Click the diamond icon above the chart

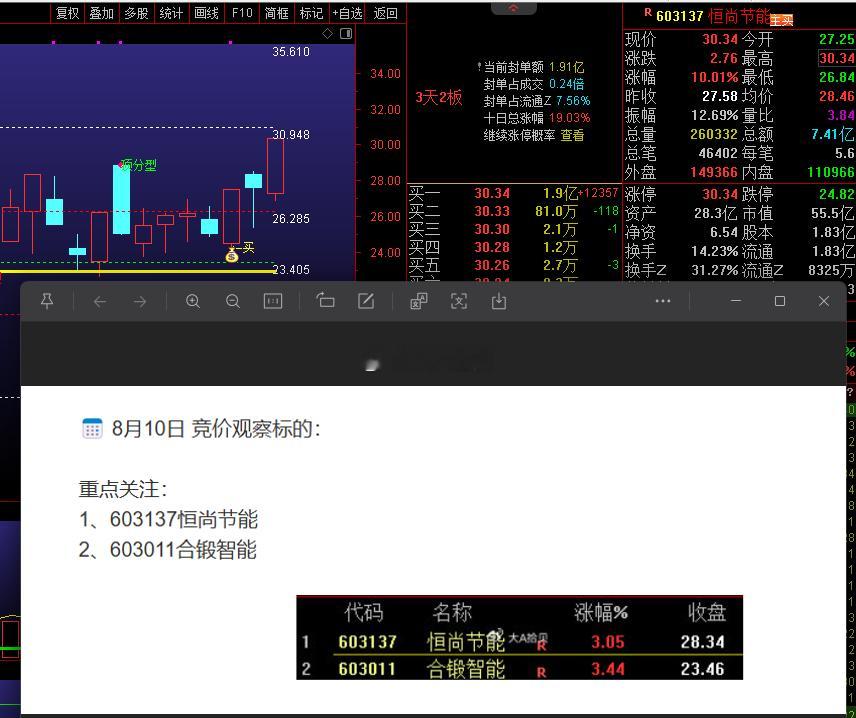click(328, 34)
